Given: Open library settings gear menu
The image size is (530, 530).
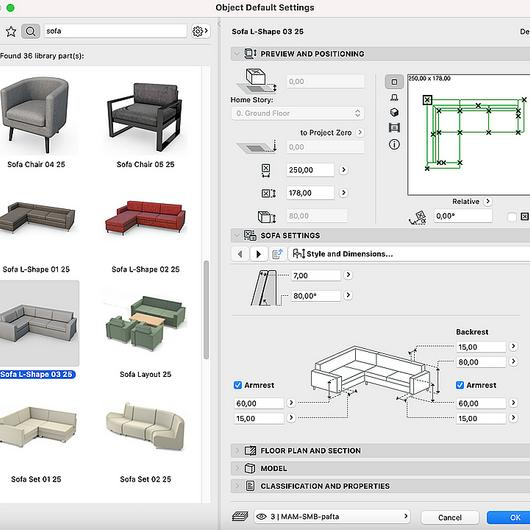Looking at the screenshot, I should [x=200, y=31].
